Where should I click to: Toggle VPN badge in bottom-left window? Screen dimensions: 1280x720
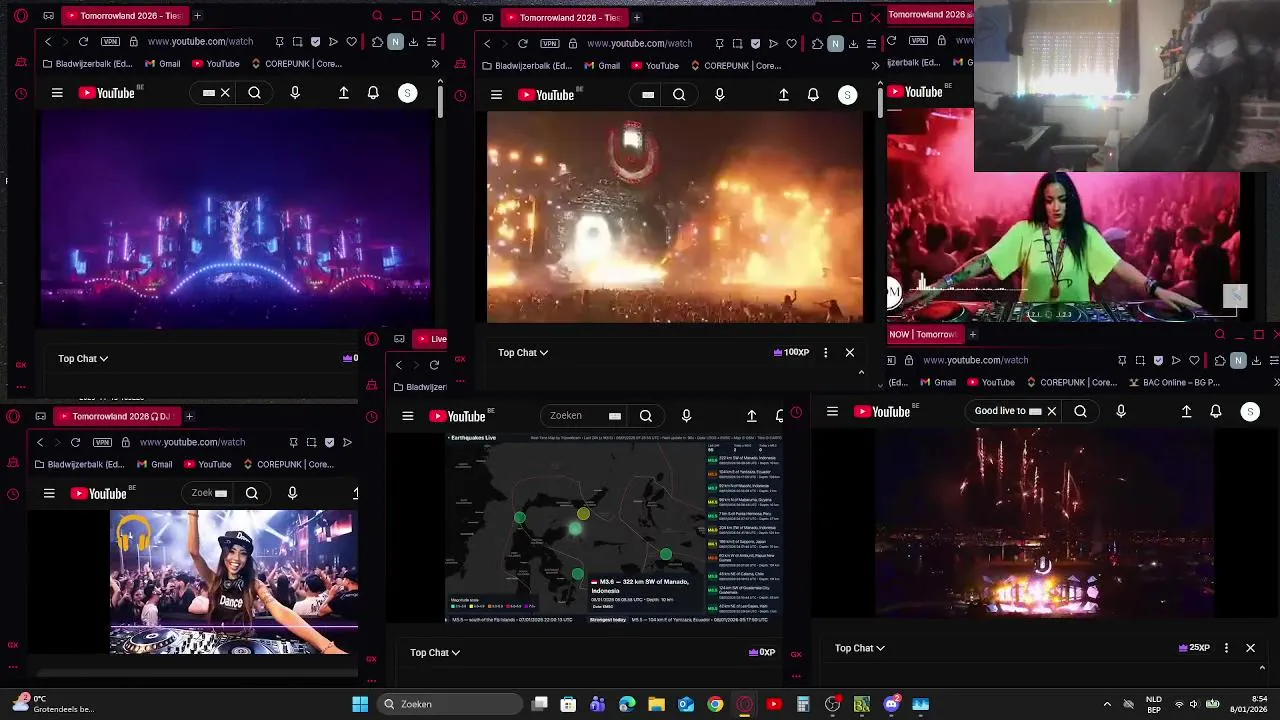pyautogui.click(x=102, y=442)
